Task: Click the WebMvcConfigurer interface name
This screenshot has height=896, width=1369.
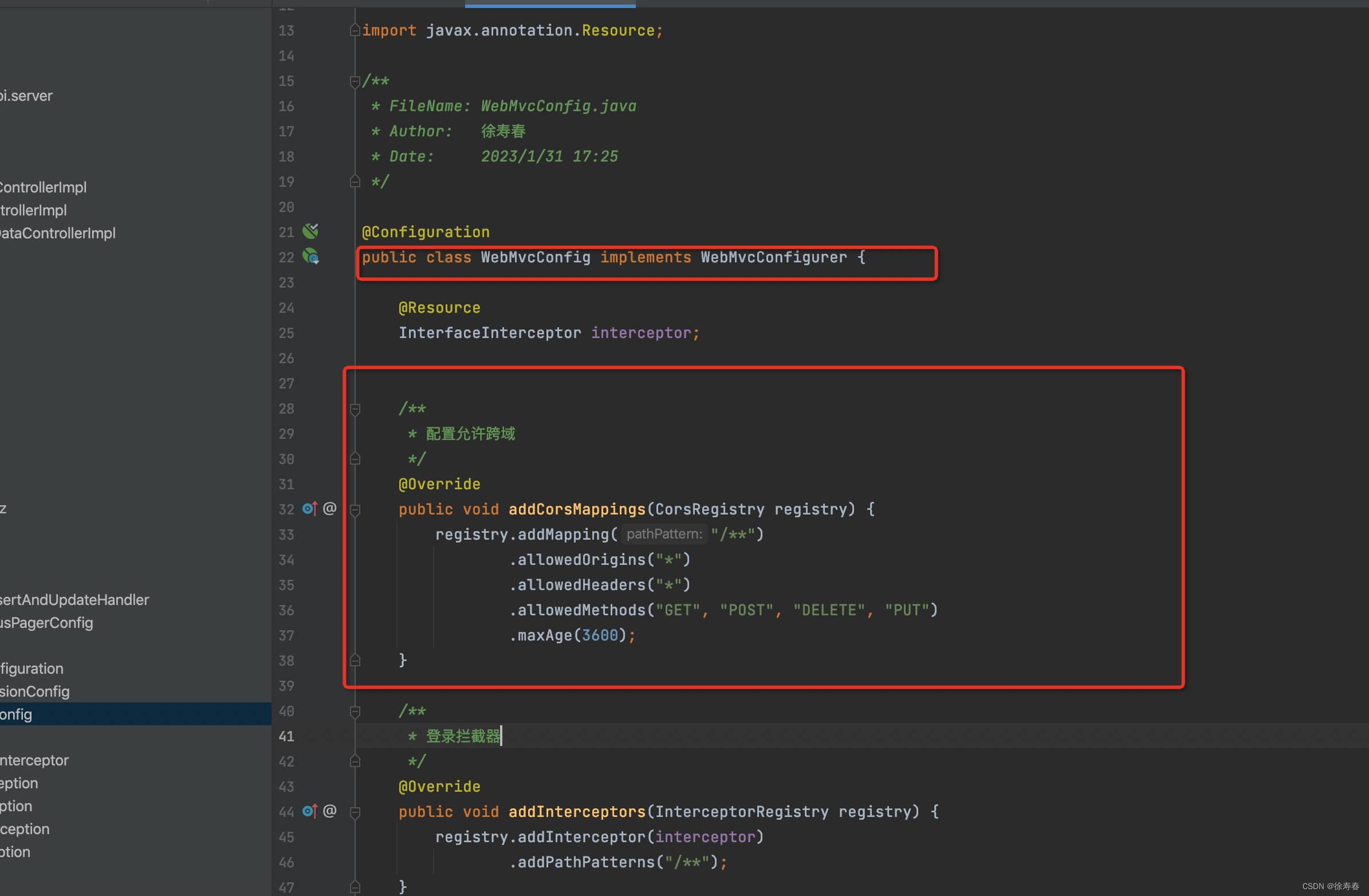Action: point(774,257)
